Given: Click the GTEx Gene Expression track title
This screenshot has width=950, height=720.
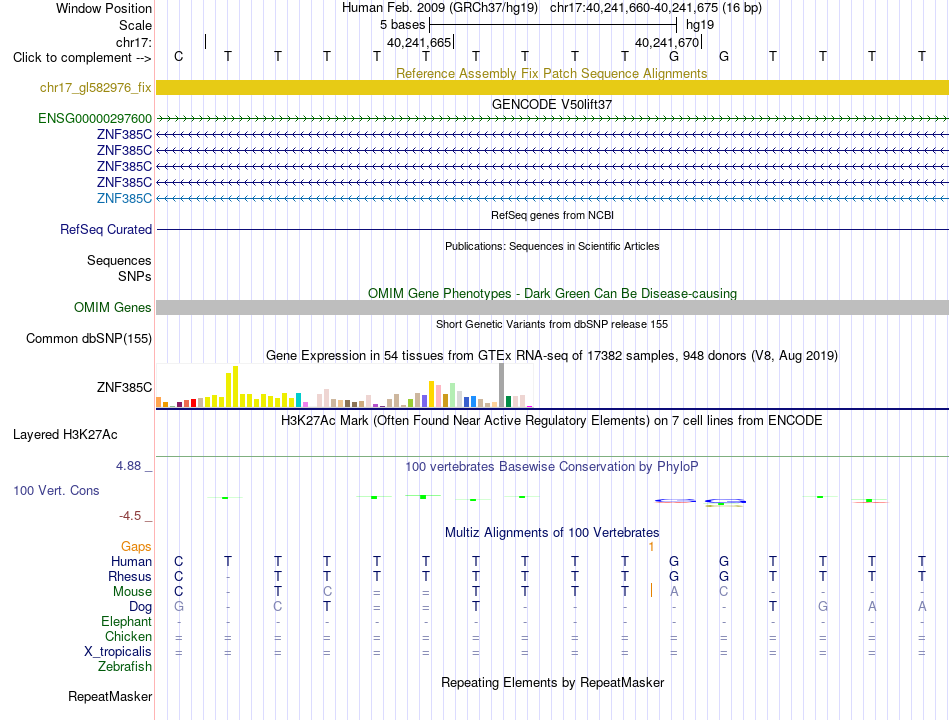Looking at the screenshot, I should pos(552,356).
